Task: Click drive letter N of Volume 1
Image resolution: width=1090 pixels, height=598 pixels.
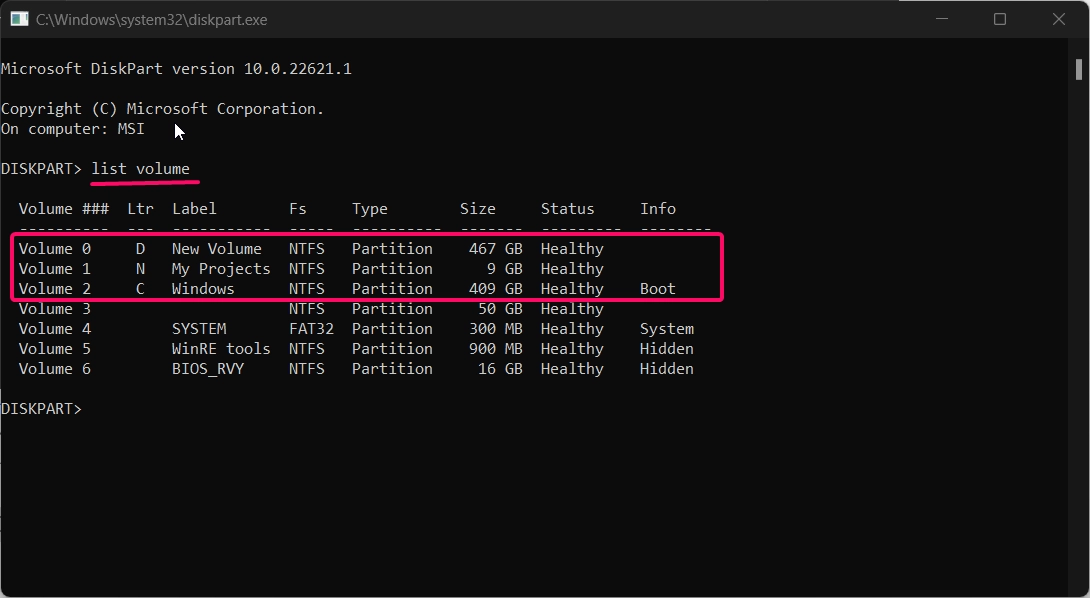Action: tap(140, 269)
